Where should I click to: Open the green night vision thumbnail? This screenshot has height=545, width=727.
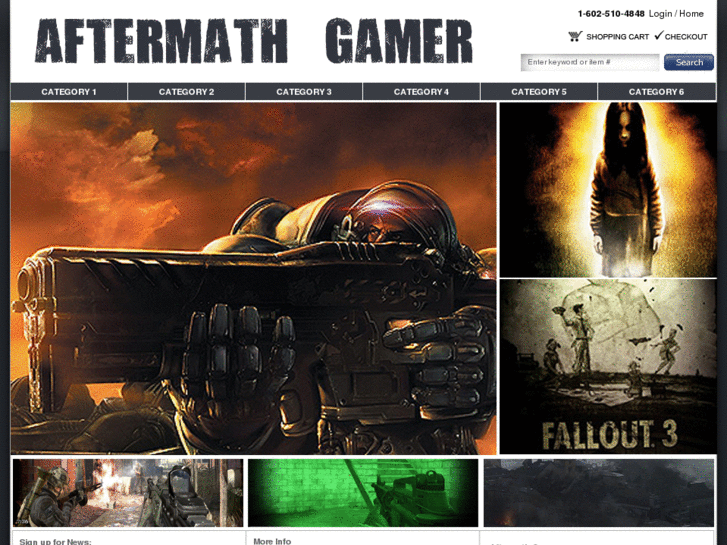[x=363, y=493]
